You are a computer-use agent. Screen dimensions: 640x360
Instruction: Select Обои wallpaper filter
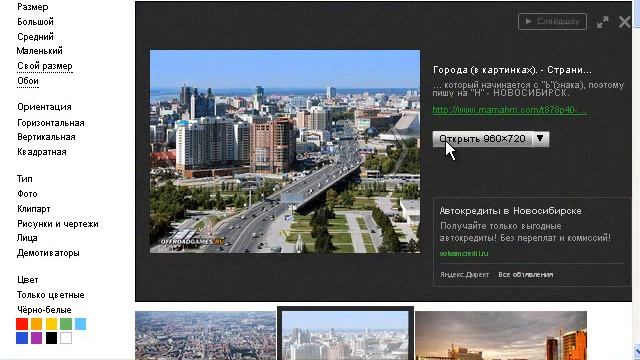tap(28, 81)
